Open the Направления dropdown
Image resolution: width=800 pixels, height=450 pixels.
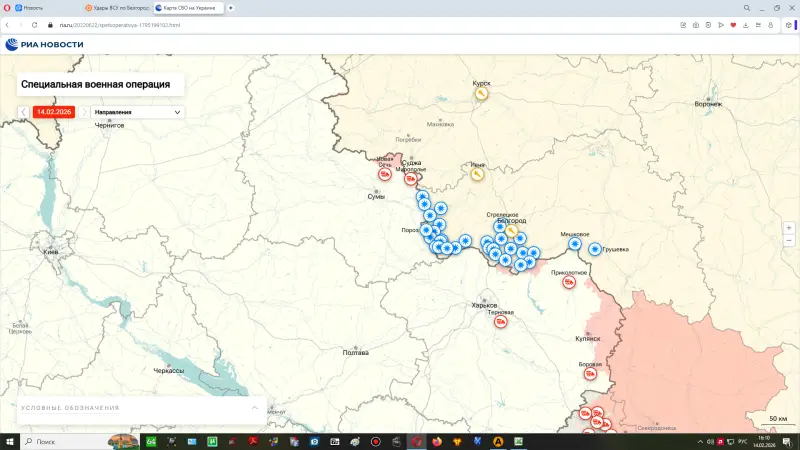tap(137, 112)
